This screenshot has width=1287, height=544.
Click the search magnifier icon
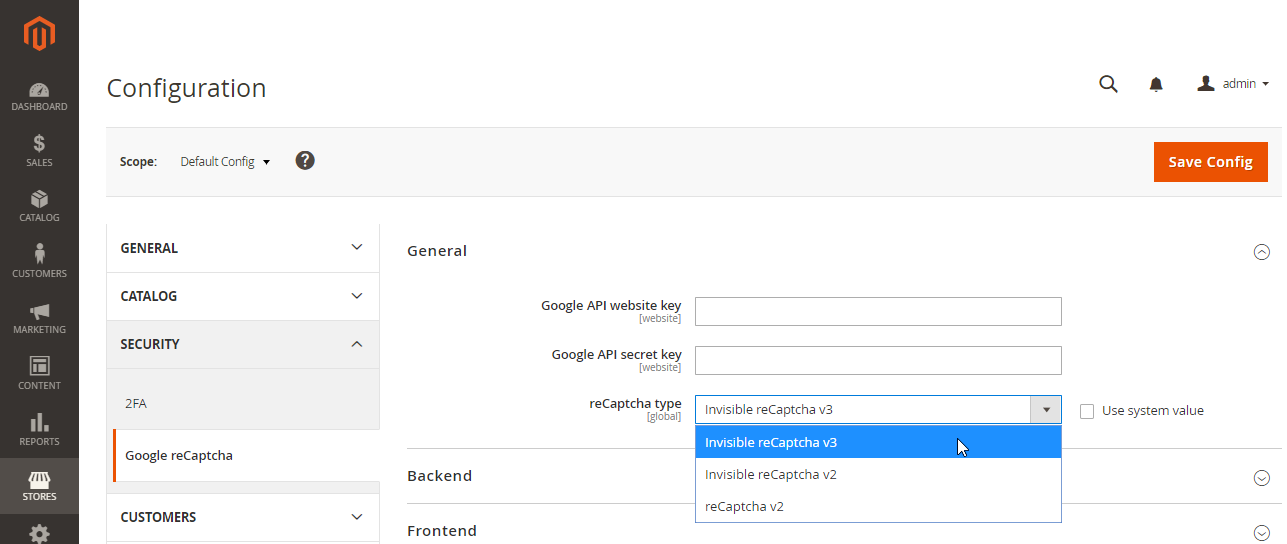tap(1108, 84)
